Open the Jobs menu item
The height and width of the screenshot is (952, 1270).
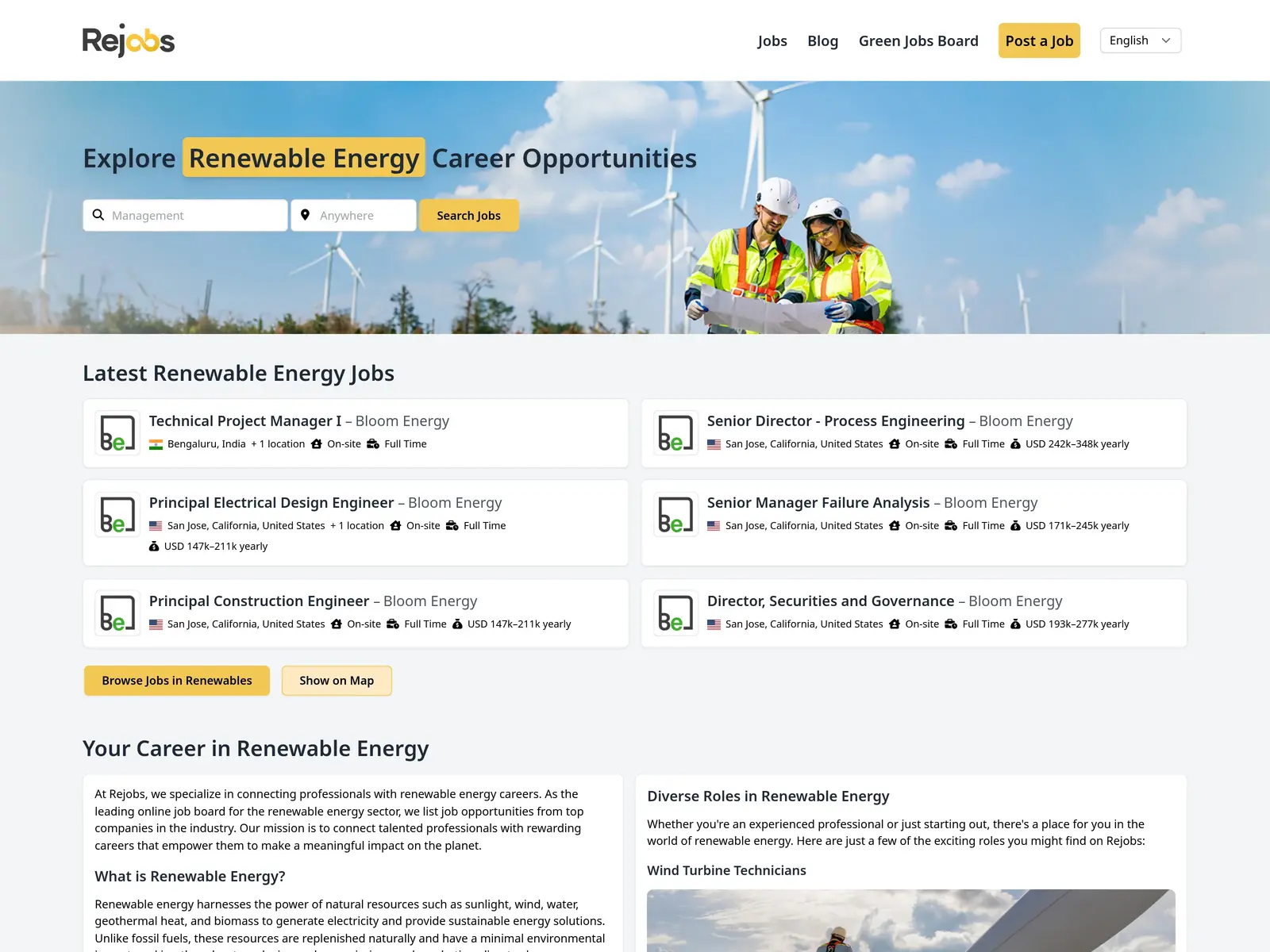(772, 40)
